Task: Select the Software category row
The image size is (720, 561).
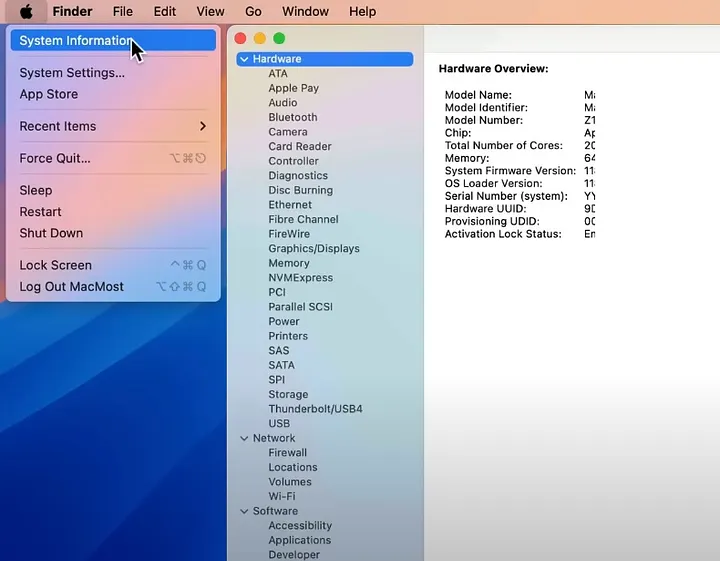Action: (x=276, y=511)
